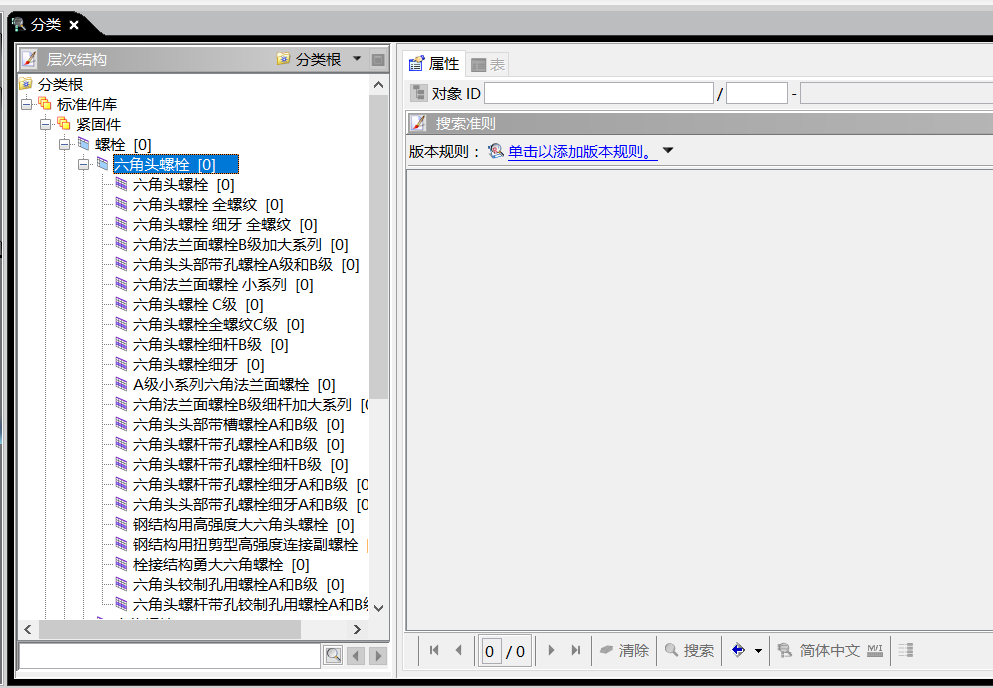Select 六角头螺杆带孔螺栓A和B级 [0]
This screenshot has width=993, height=688.
[238, 445]
